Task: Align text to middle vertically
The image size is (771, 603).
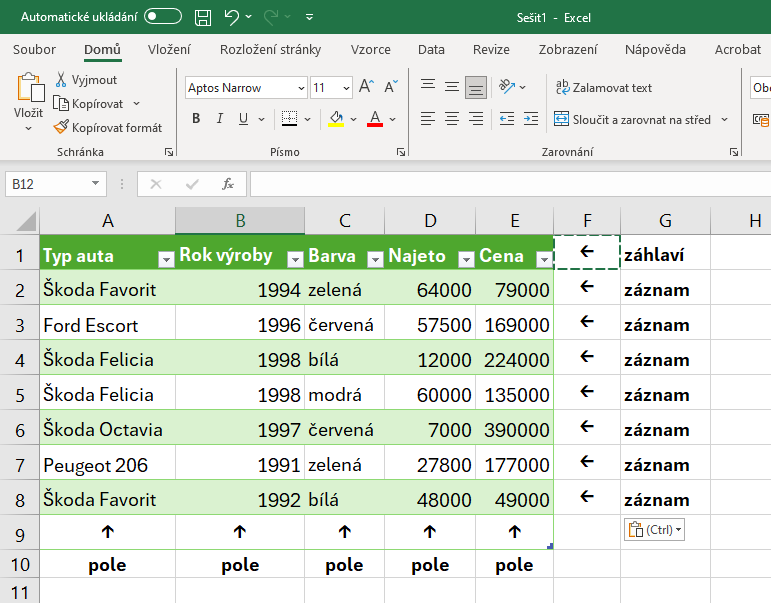Action: coord(451,87)
